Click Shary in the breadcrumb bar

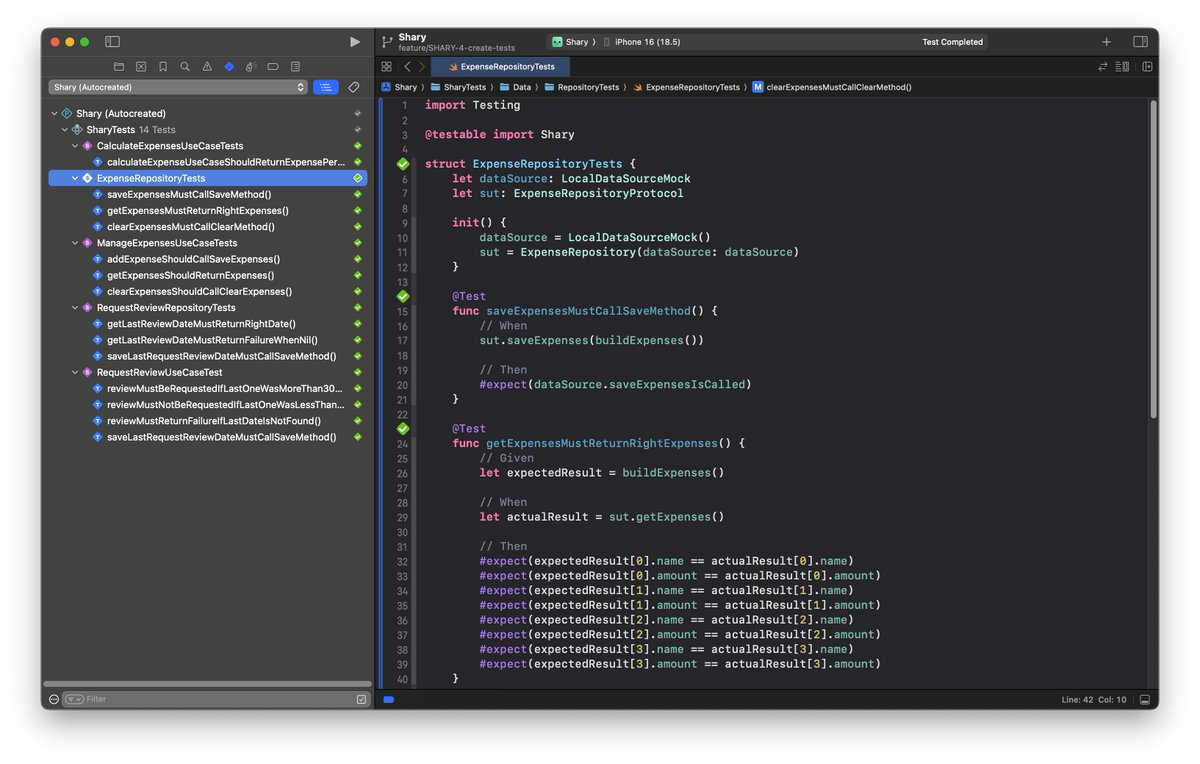(399, 87)
